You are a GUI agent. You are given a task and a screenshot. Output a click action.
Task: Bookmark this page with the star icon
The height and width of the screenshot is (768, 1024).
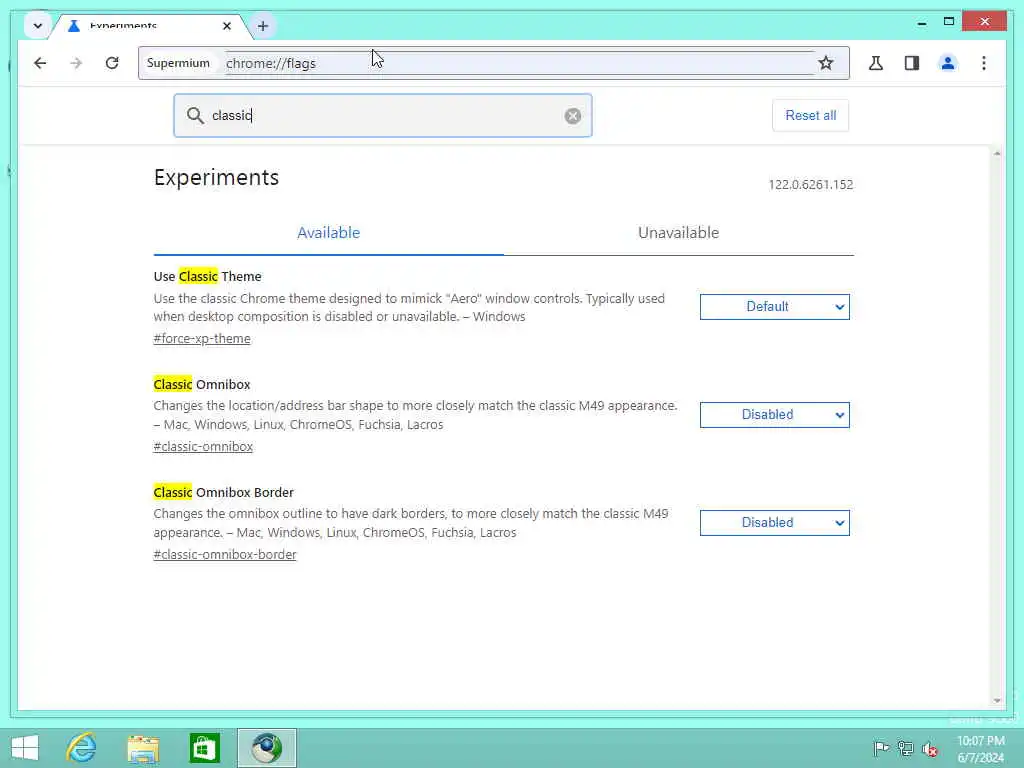(825, 63)
